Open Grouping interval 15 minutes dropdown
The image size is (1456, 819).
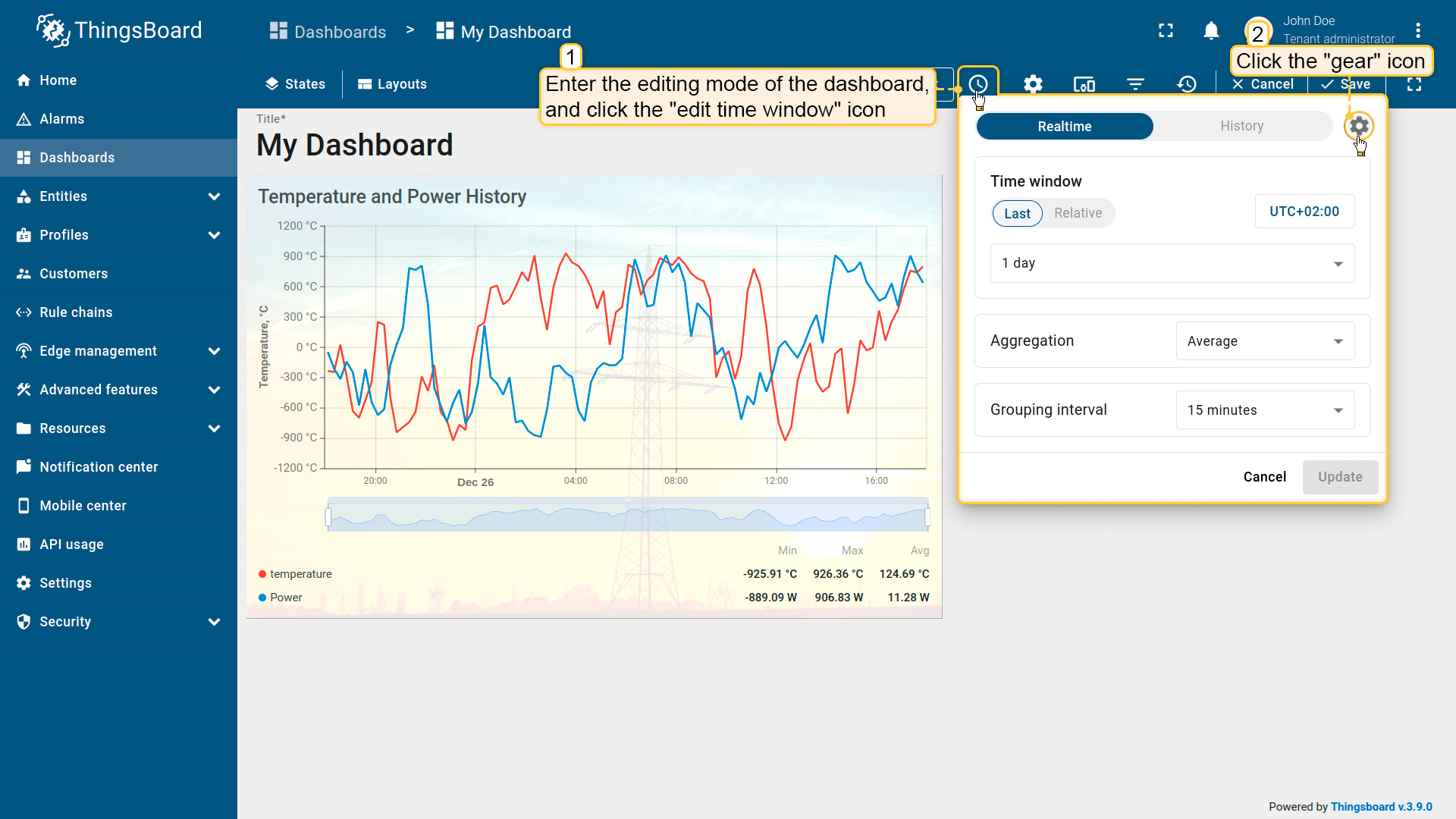click(1264, 410)
